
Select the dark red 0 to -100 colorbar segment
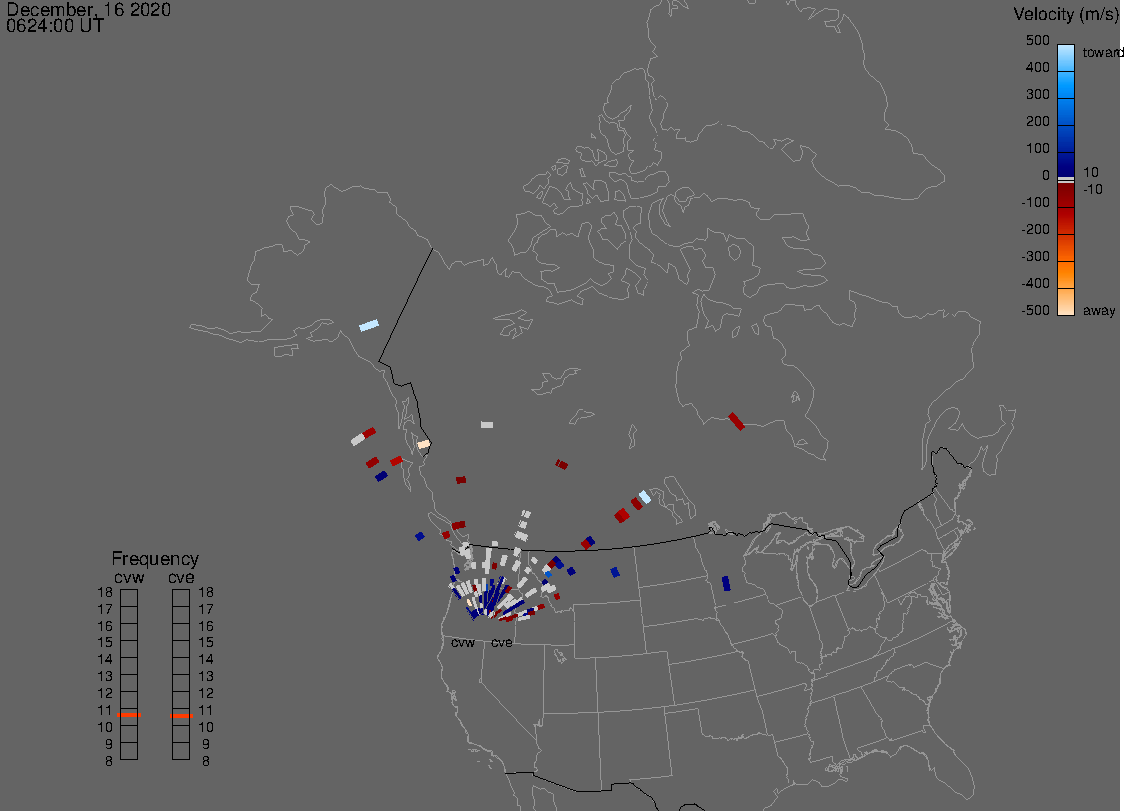1066,195
